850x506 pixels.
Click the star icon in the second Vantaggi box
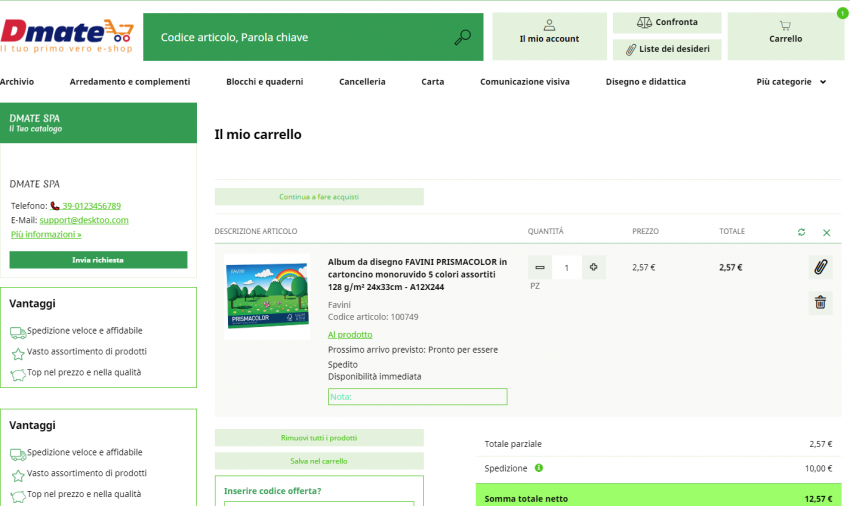[x=18, y=476]
